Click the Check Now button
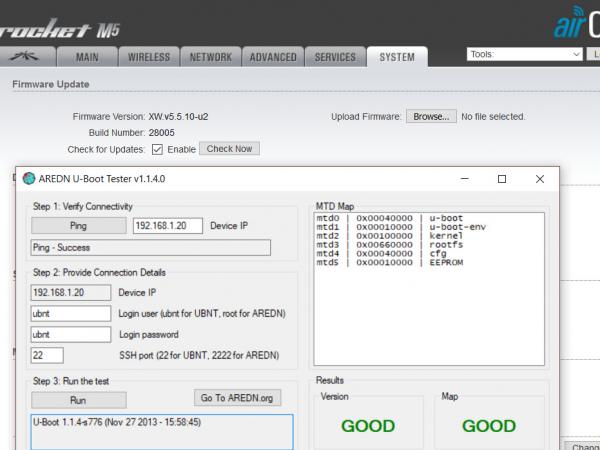600x450 pixels. pyautogui.click(x=229, y=148)
